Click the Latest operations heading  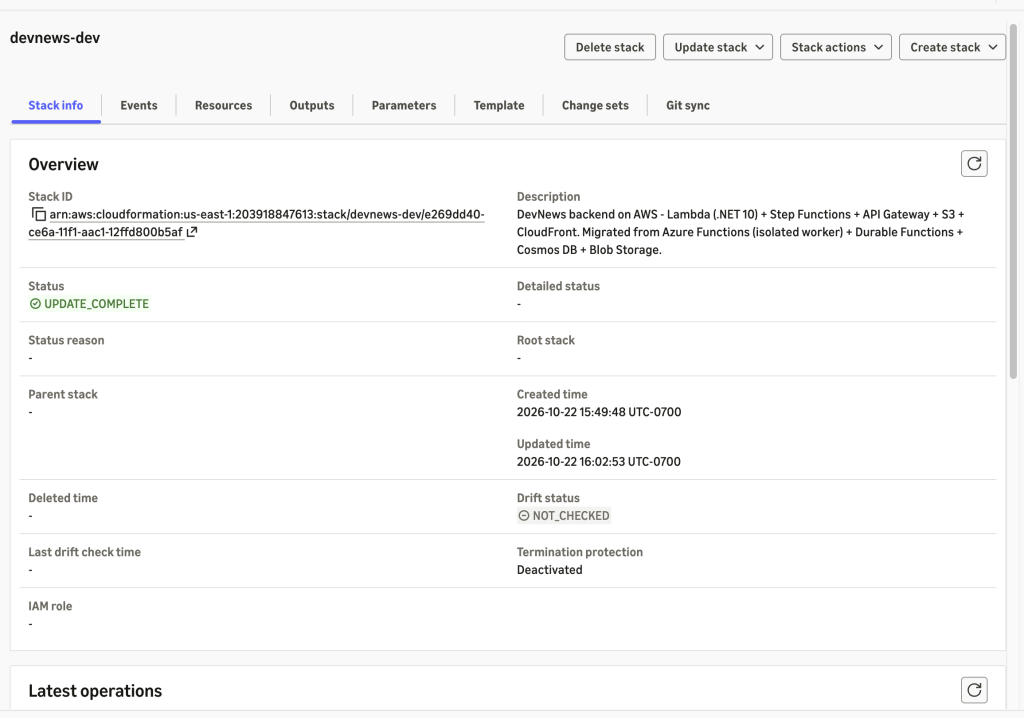coord(95,691)
